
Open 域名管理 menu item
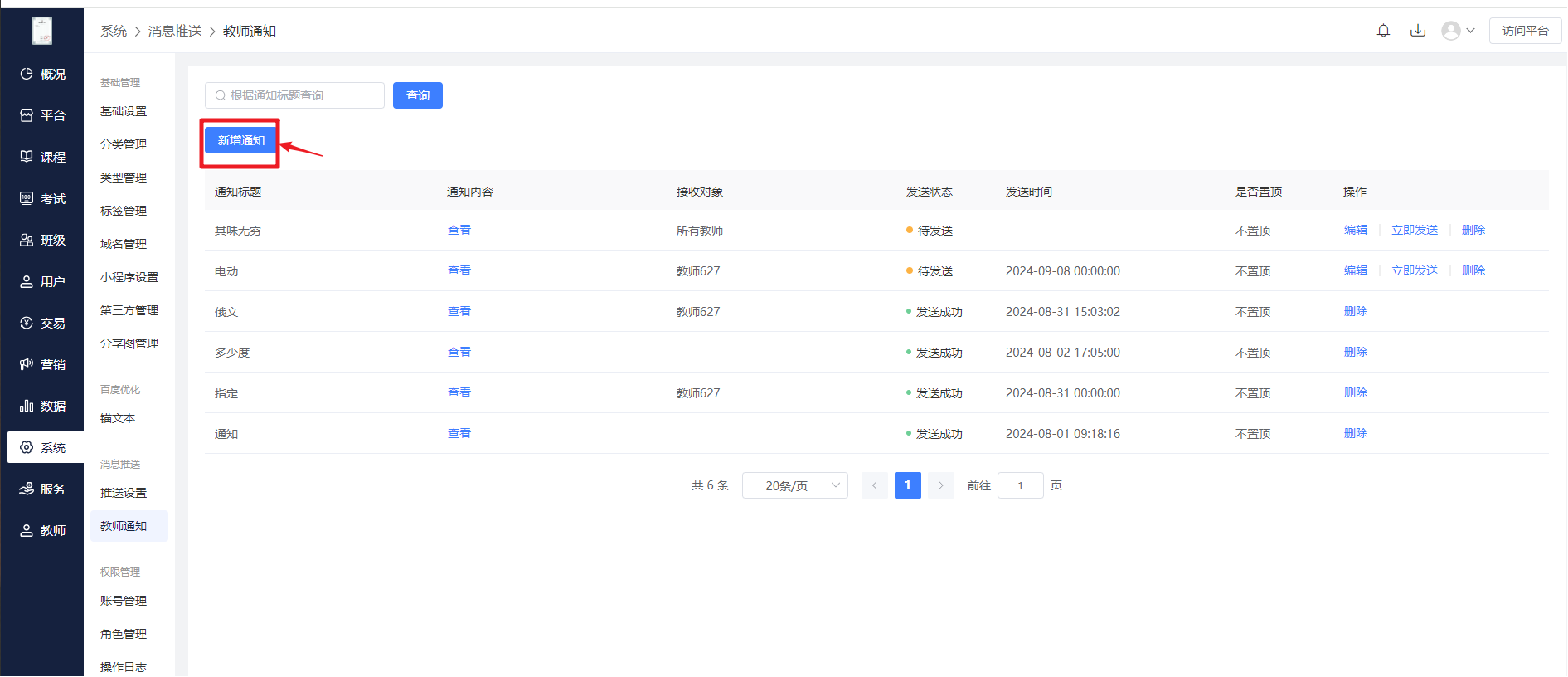click(124, 244)
